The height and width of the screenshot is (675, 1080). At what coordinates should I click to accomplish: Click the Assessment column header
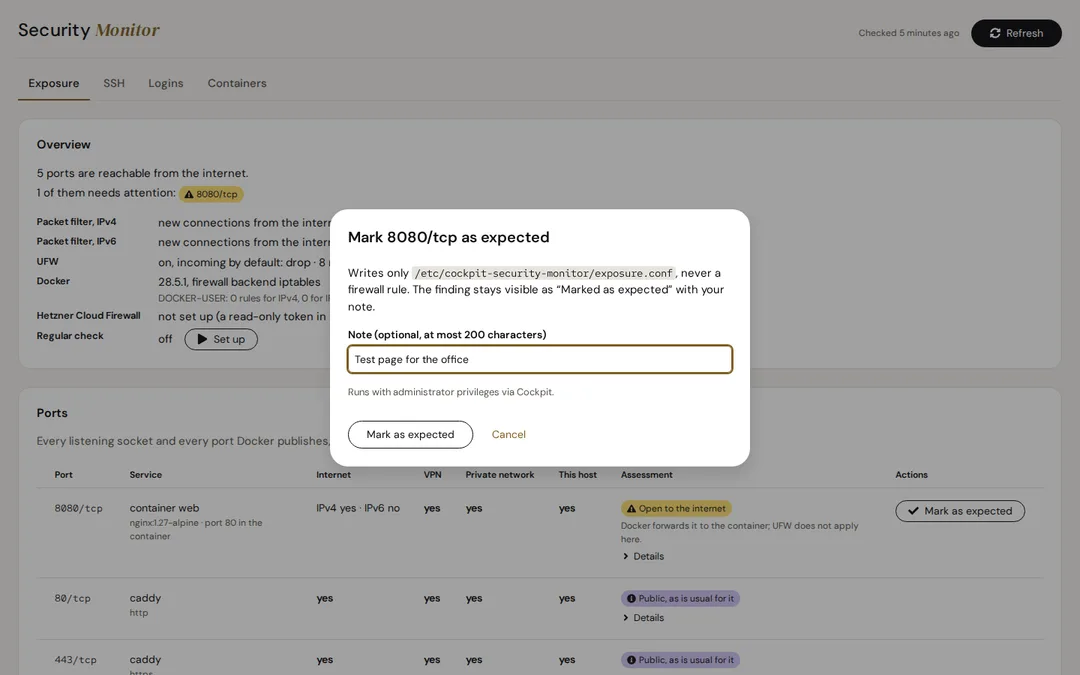(647, 475)
